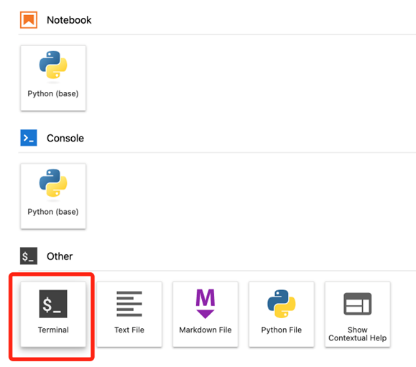
Task: Click the Text File card label
Action: click(129, 330)
